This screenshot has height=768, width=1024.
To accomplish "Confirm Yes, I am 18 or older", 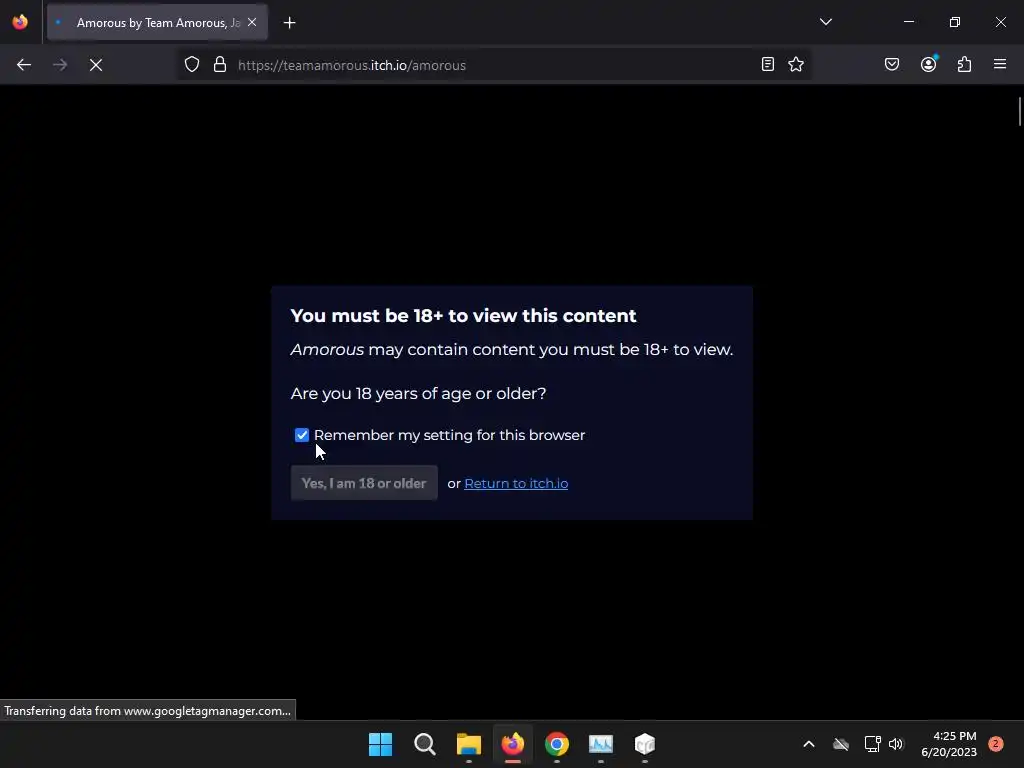I will coord(364,483).
